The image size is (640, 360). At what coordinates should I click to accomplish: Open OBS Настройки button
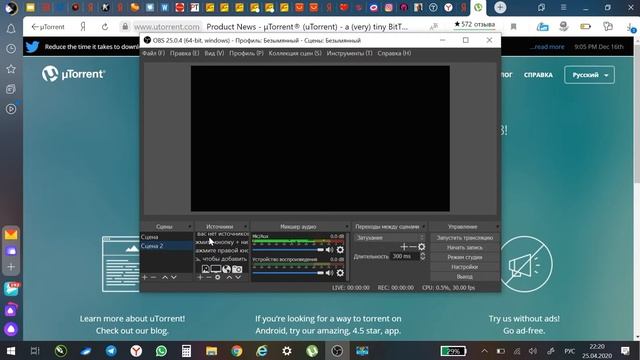(464, 267)
